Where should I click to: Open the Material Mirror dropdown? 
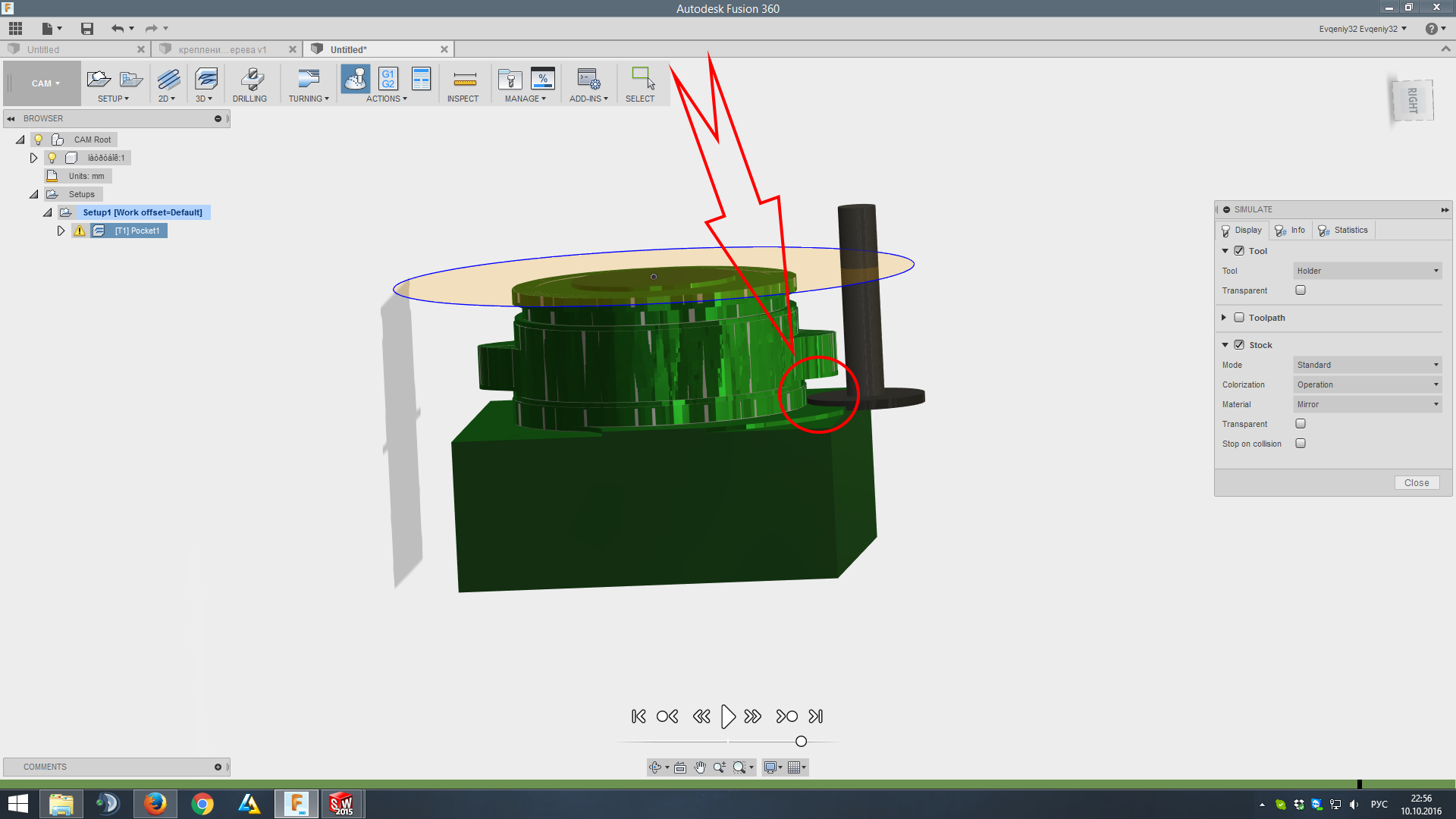point(1367,404)
